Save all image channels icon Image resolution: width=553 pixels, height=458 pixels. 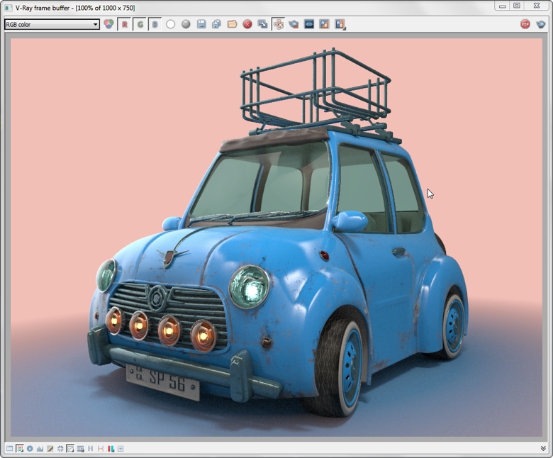tap(217, 24)
